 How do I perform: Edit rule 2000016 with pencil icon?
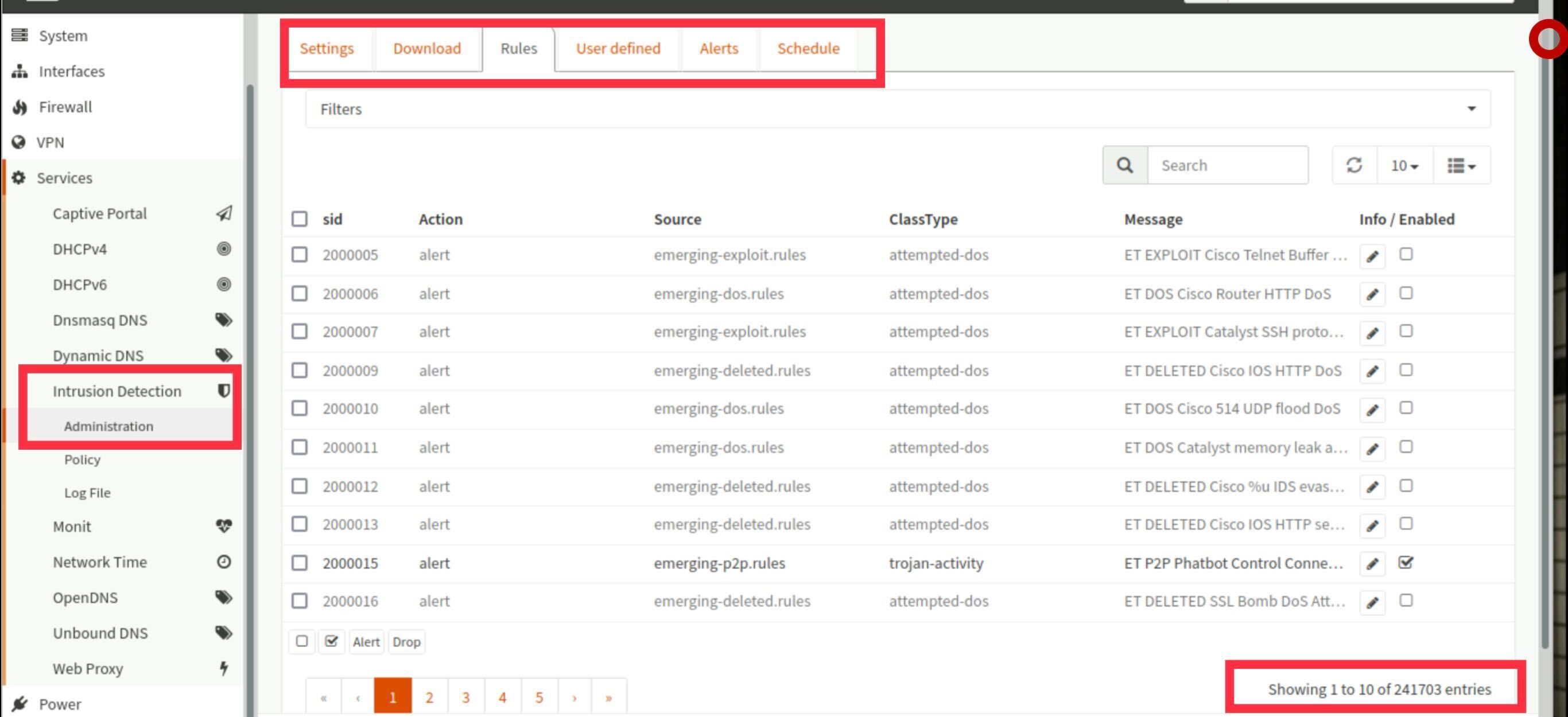pyautogui.click(x=1372, y=603)
